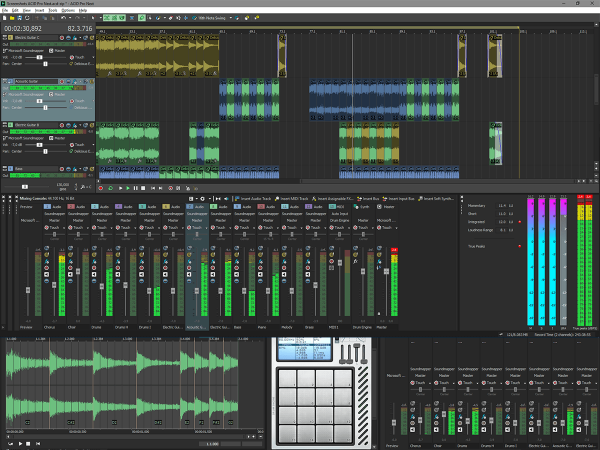Open the Touch dropdown on Chorus mixer channel
The width and height of the screenshot is (600, 450).
pos(64,228)
